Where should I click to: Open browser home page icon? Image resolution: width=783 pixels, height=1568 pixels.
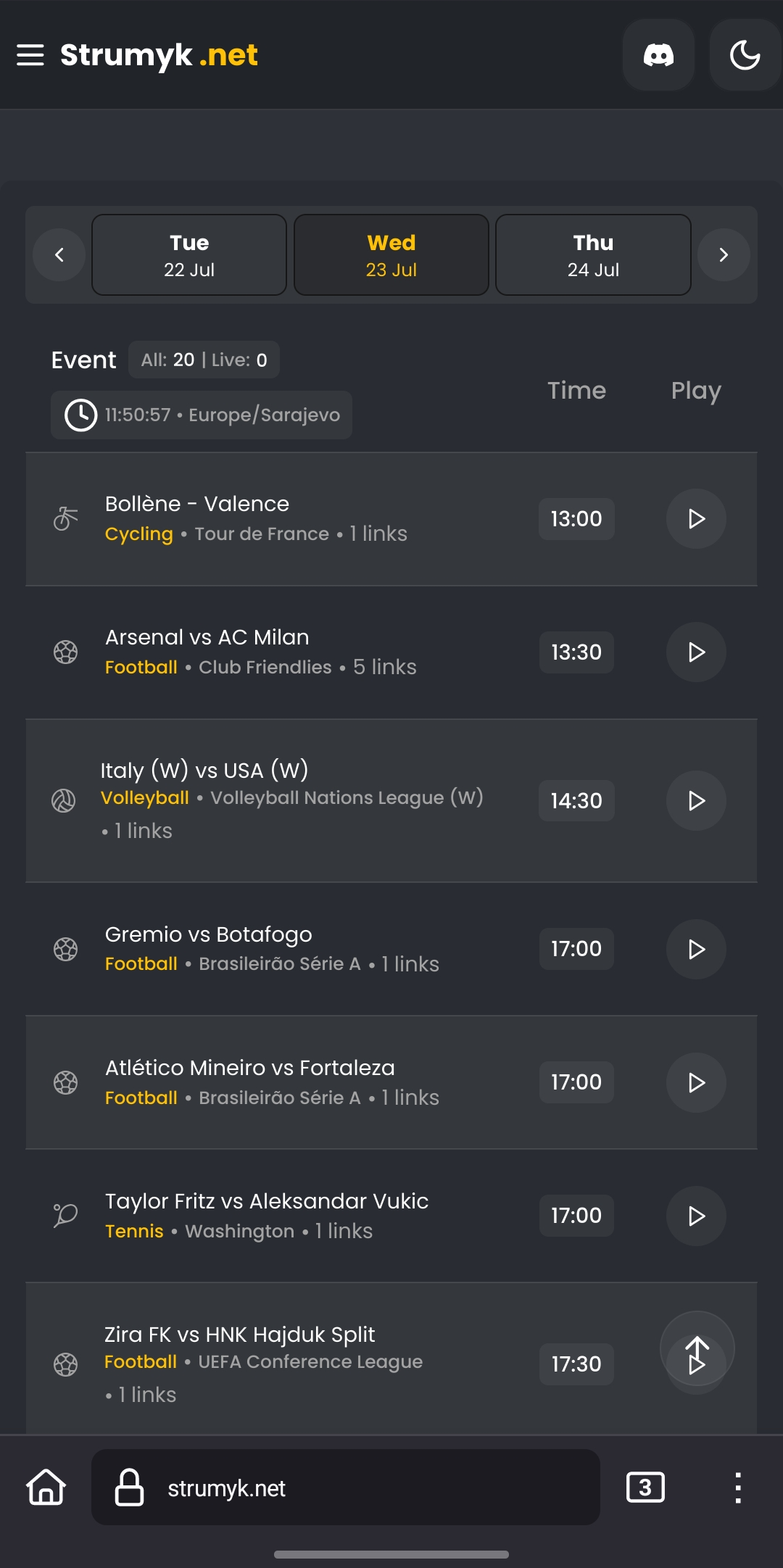46,1488
